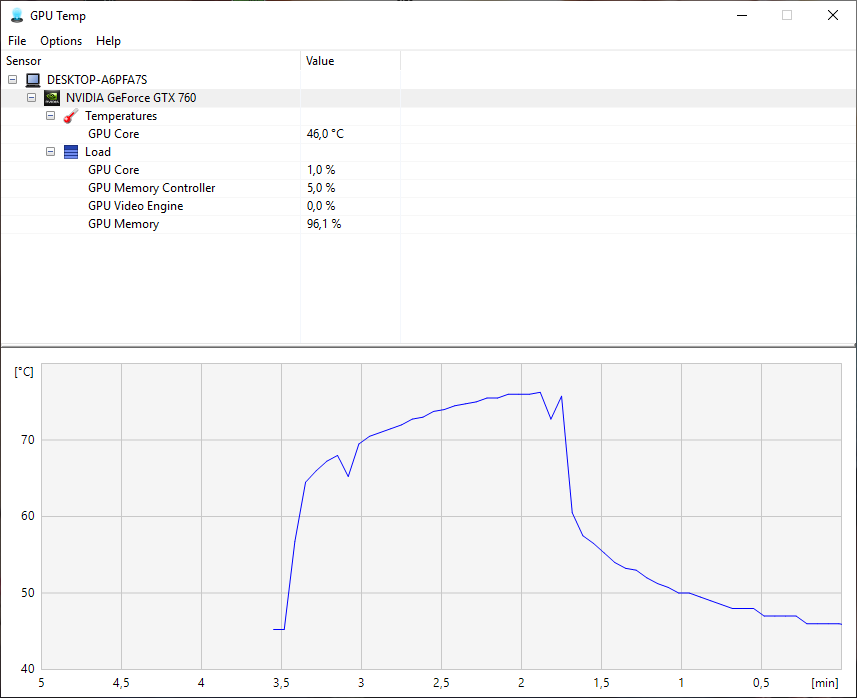
Task: Collapse the Load group
Action: [51, 152]
